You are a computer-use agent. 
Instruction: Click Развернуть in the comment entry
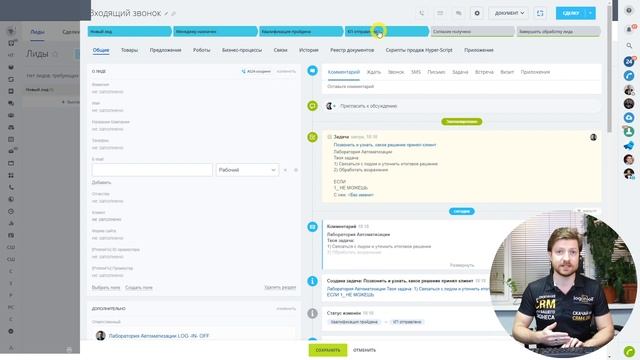point(462,265)
